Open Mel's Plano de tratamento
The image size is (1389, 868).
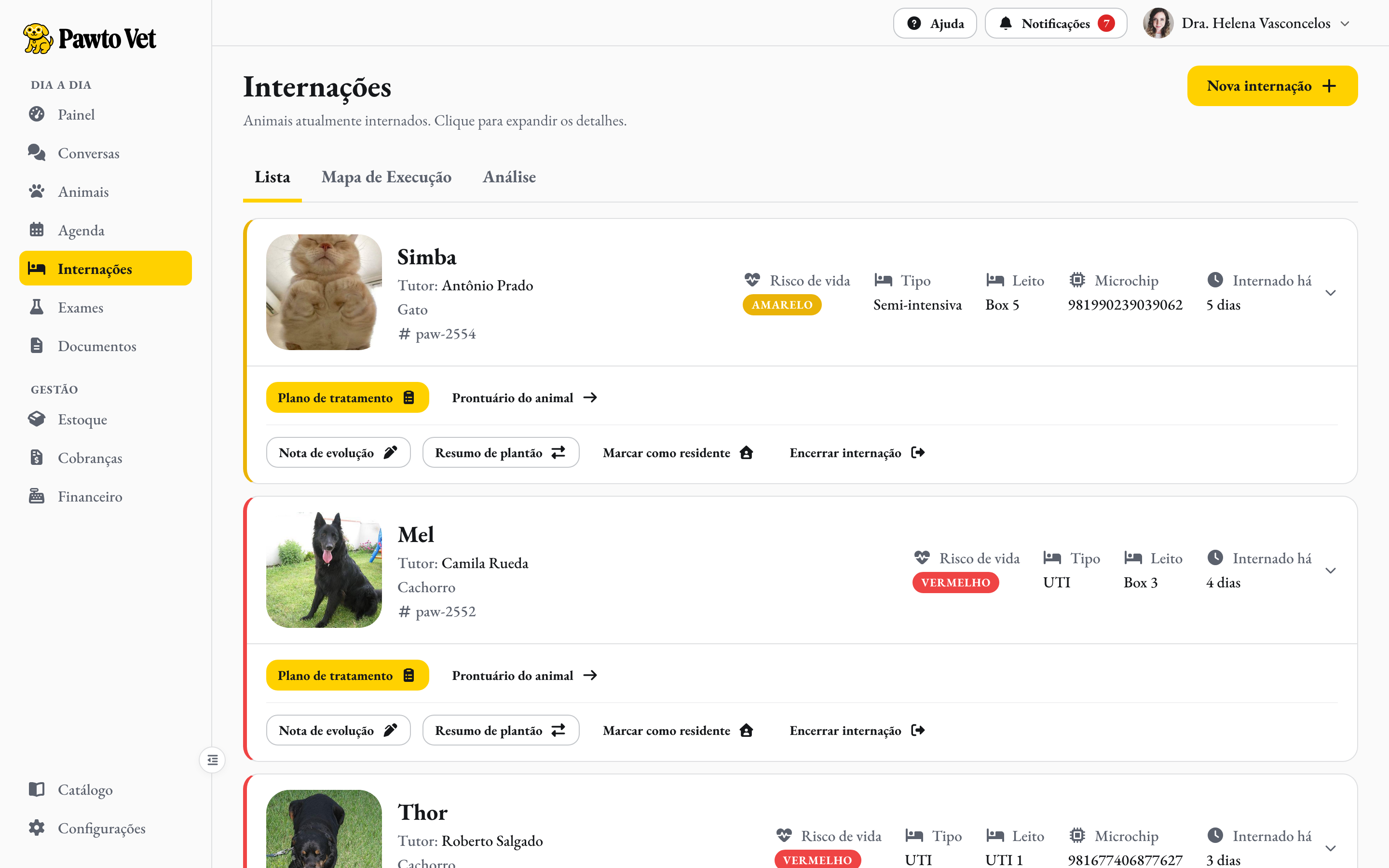(x=347, y=675)
